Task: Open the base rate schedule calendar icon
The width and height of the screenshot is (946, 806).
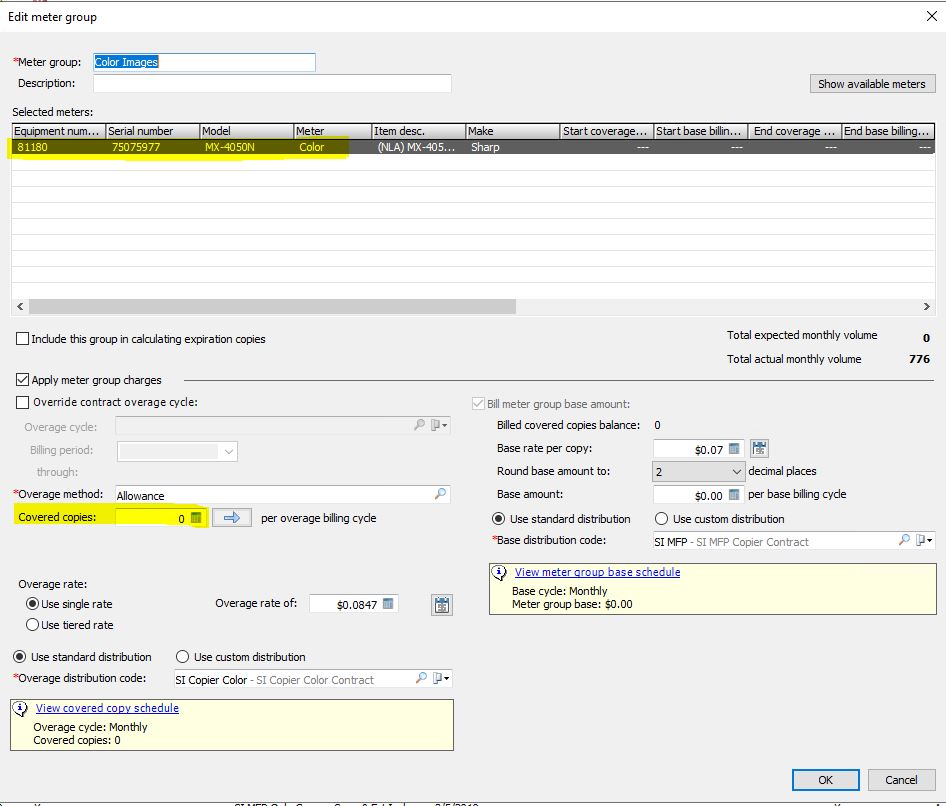Action: 759,448
